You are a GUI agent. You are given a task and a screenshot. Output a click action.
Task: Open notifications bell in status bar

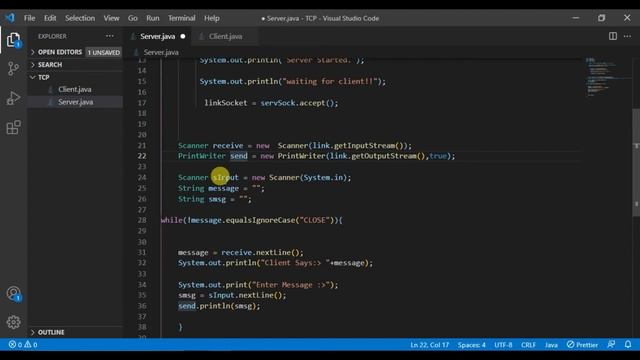(x=628, y=344)
